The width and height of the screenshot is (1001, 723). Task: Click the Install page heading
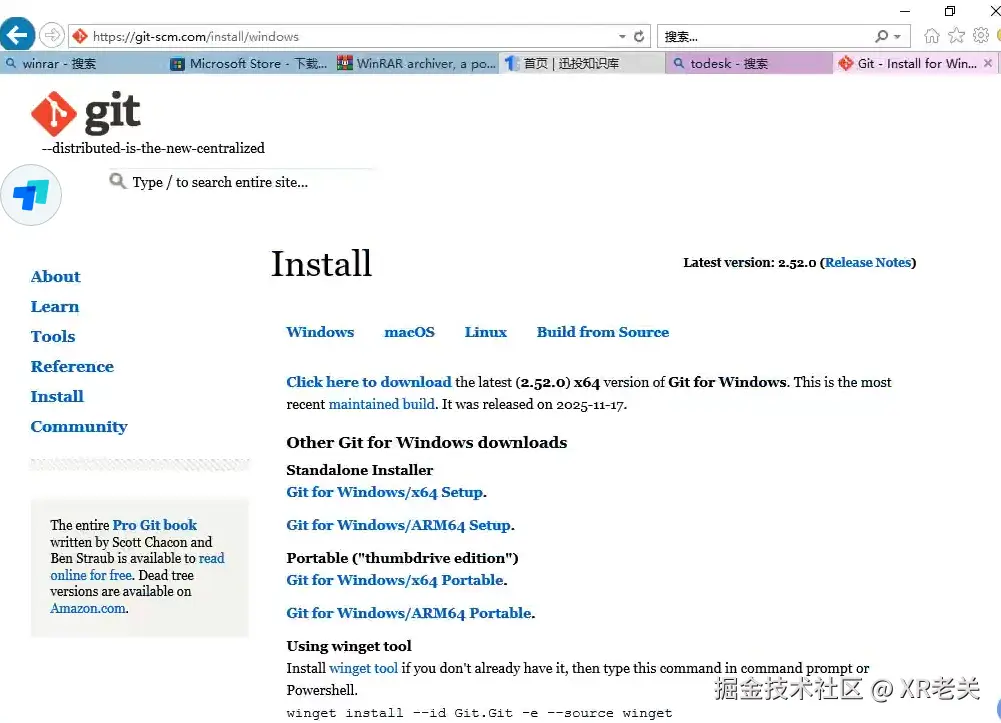pyautogui.click(x=321, y=263)
